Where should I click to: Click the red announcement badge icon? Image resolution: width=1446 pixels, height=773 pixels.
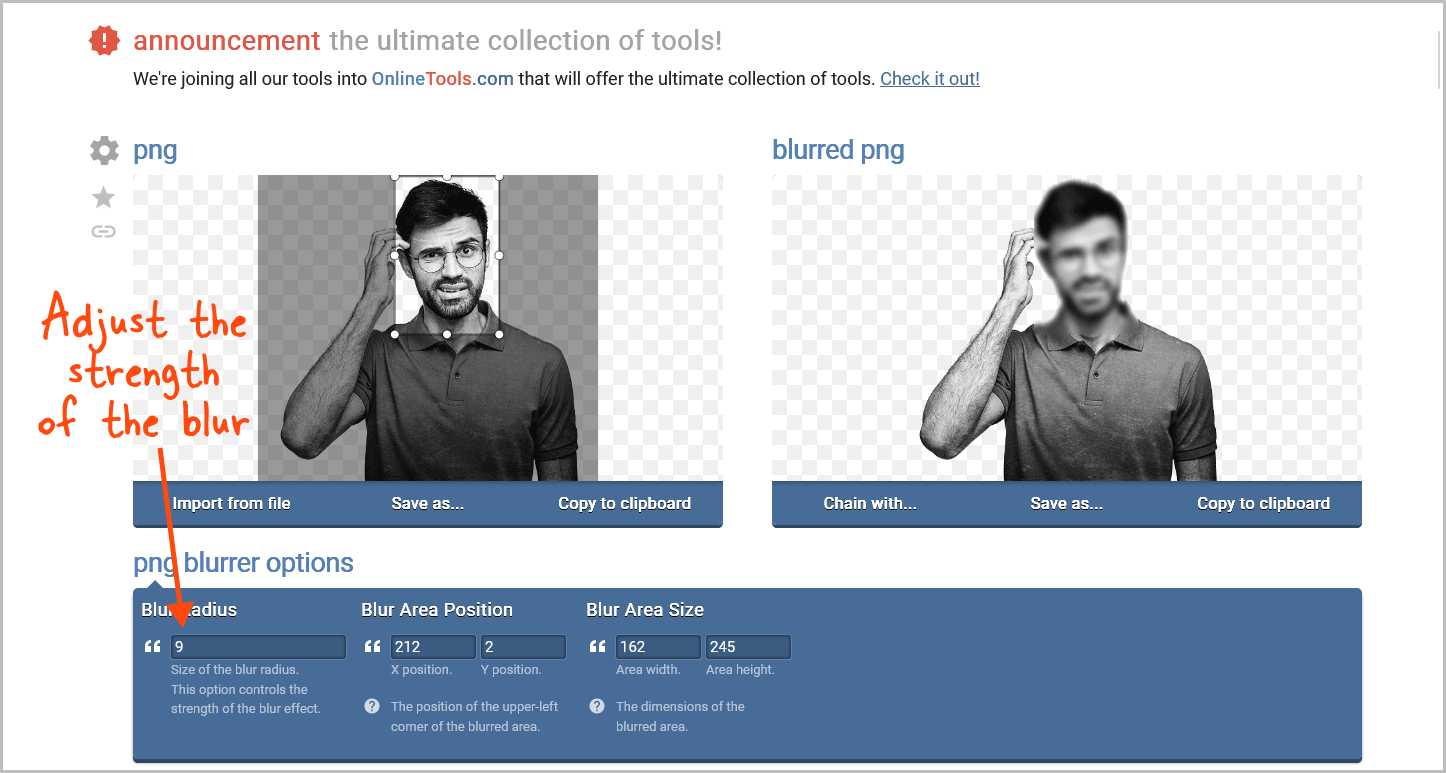click(104, 40)
